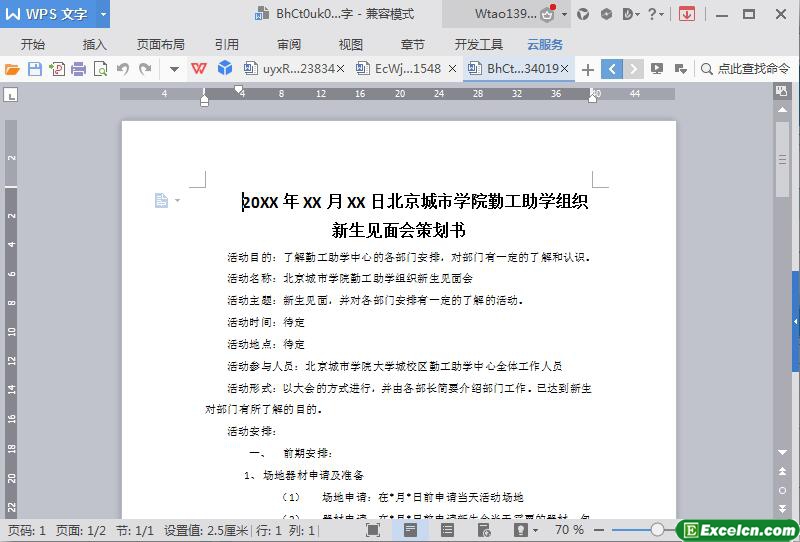Viewport: 800px width, 542px height.
Task: Open the 章节 ribbon tab
Action: point(412,44)
